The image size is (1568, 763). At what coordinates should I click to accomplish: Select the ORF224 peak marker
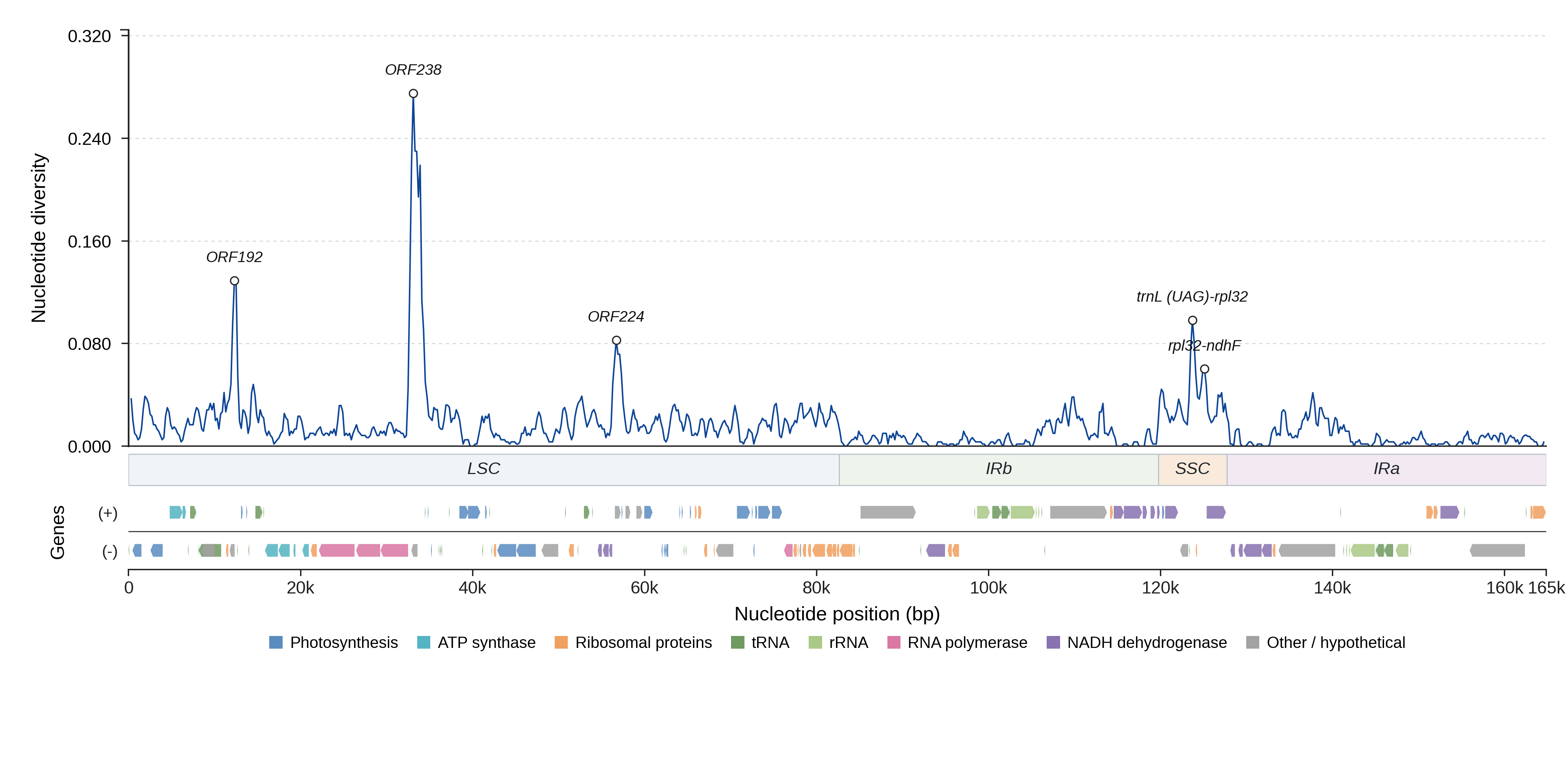pos(617,340)
